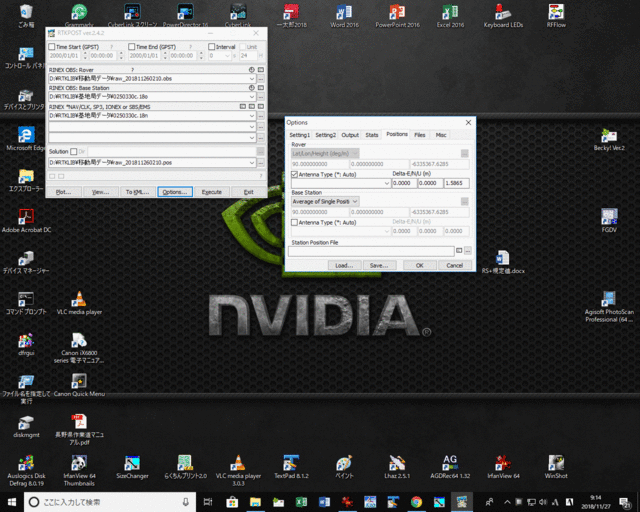This screenshot has width=640, height=512.
Task: Expand the empty dropdown below the navigation file
Action: point(252,127)
